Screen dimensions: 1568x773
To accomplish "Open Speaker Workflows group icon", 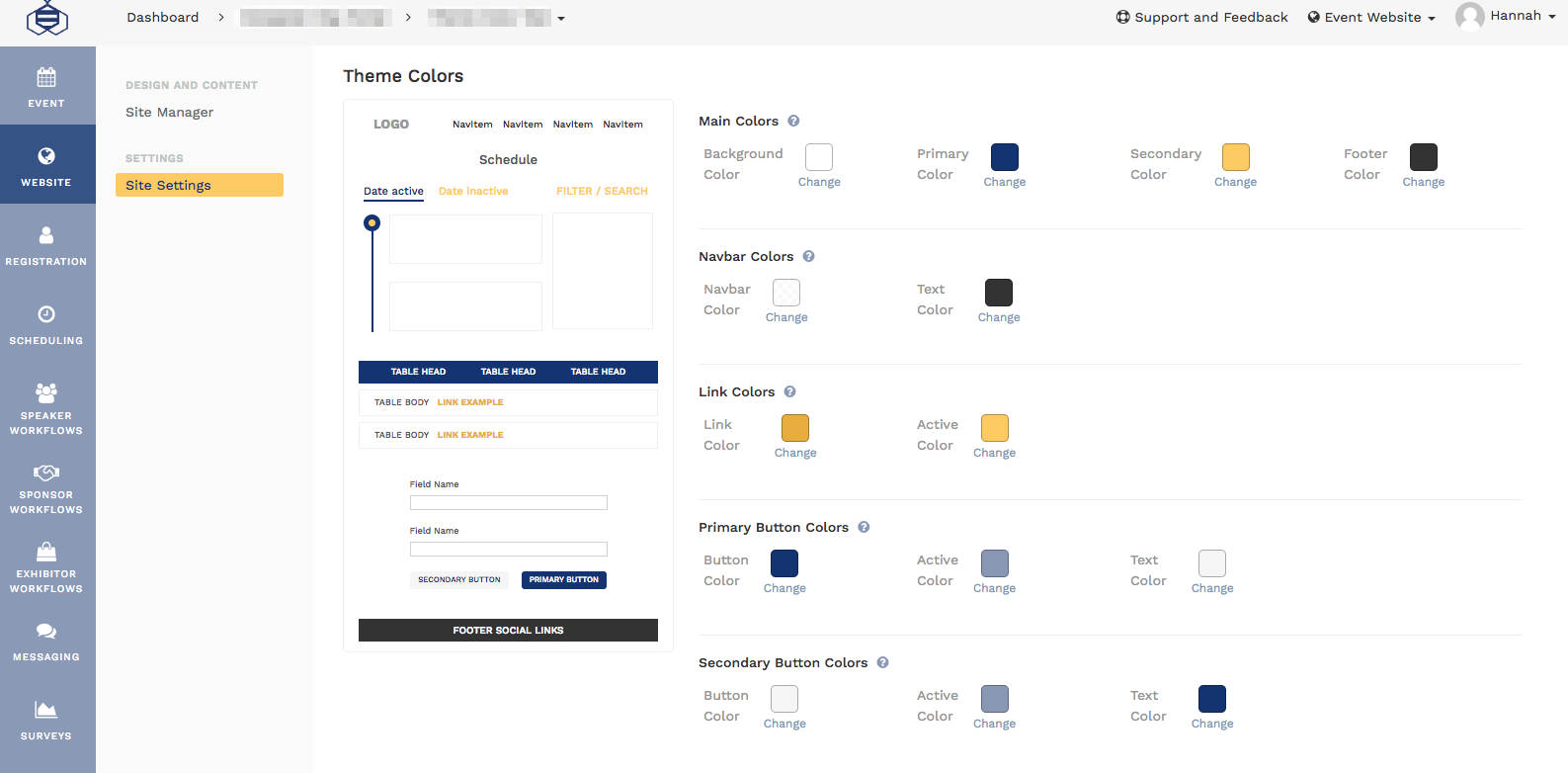I will click(x=46, y=391).
